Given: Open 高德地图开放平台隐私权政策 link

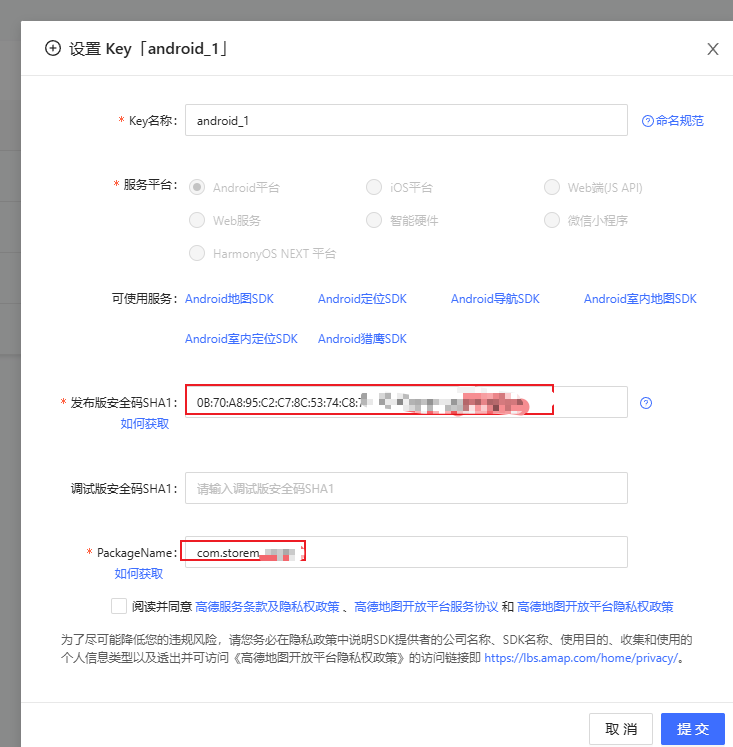Looking at the screenshot, I should click(x=595, y=606).
